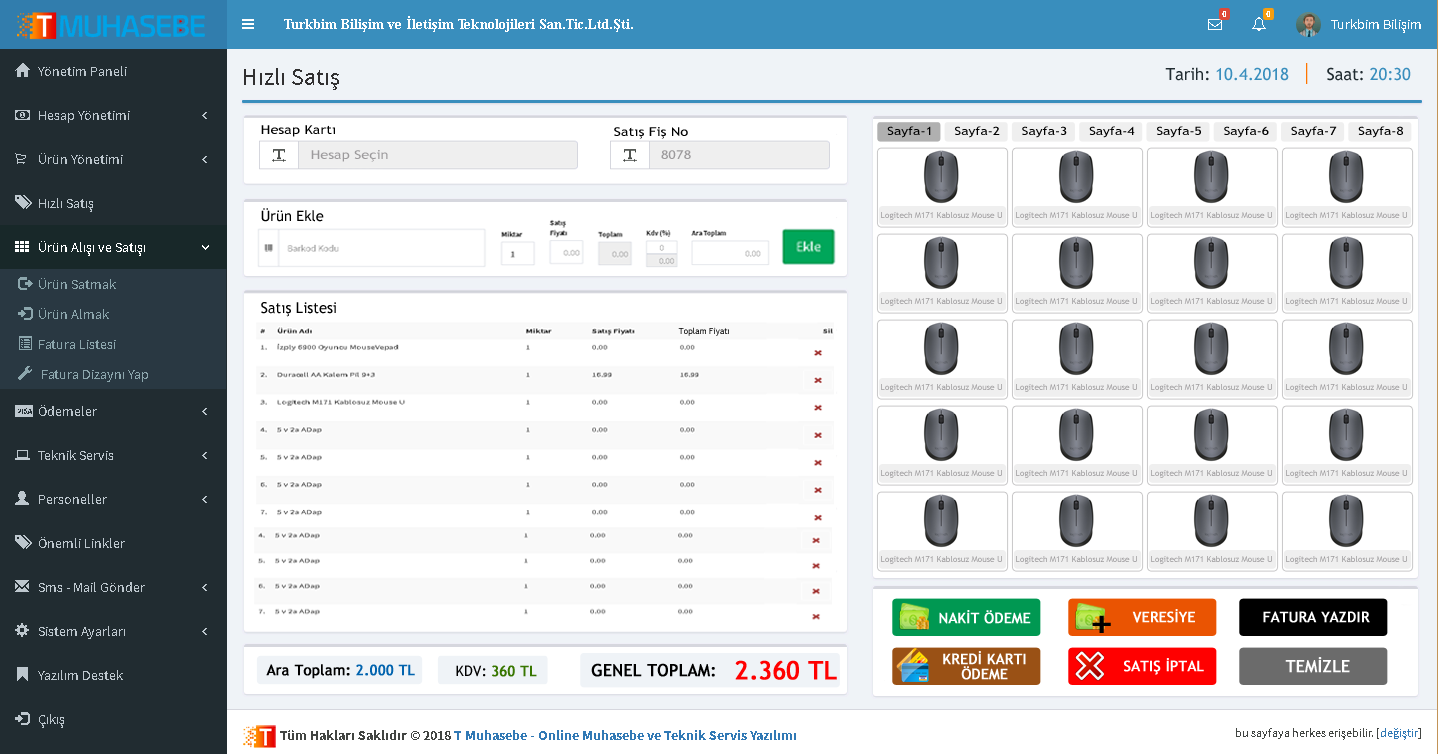
Task: Collapse the Ürün Alışı ve Satışı menu
Action: (113, 247)
